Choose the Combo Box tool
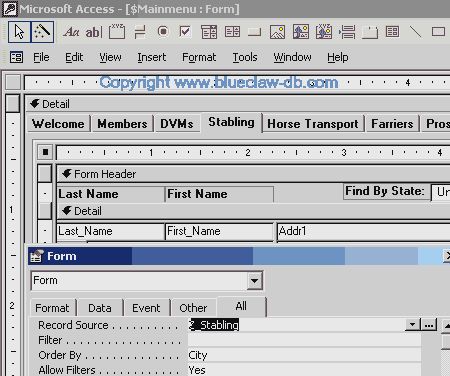Viewport: 450px width, 376px height. tap(209, 32)
